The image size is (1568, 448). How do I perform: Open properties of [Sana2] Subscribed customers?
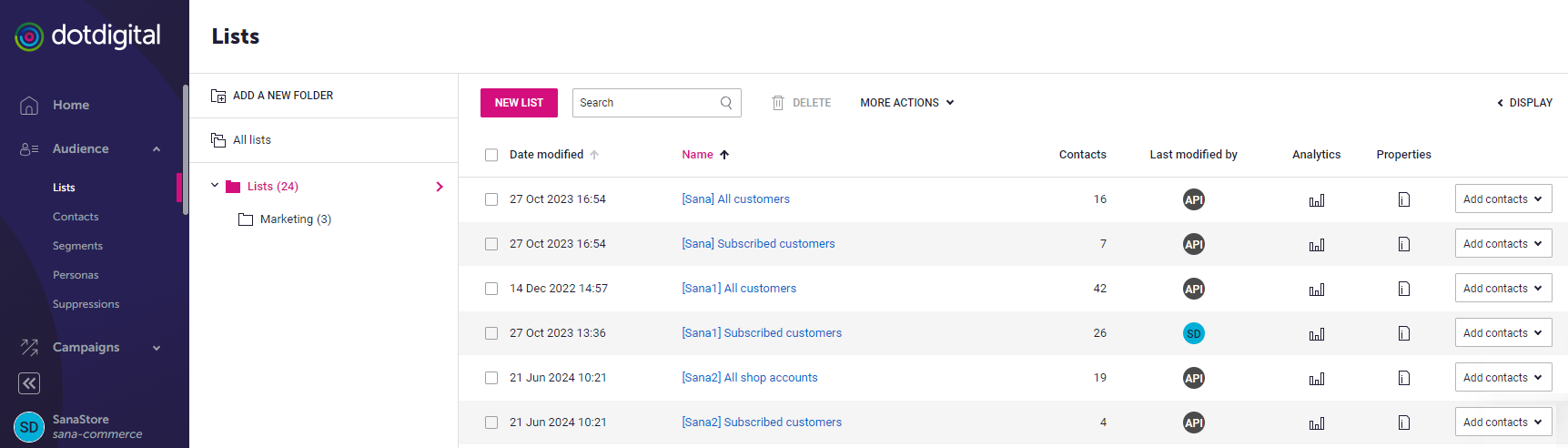(1404, 423)
